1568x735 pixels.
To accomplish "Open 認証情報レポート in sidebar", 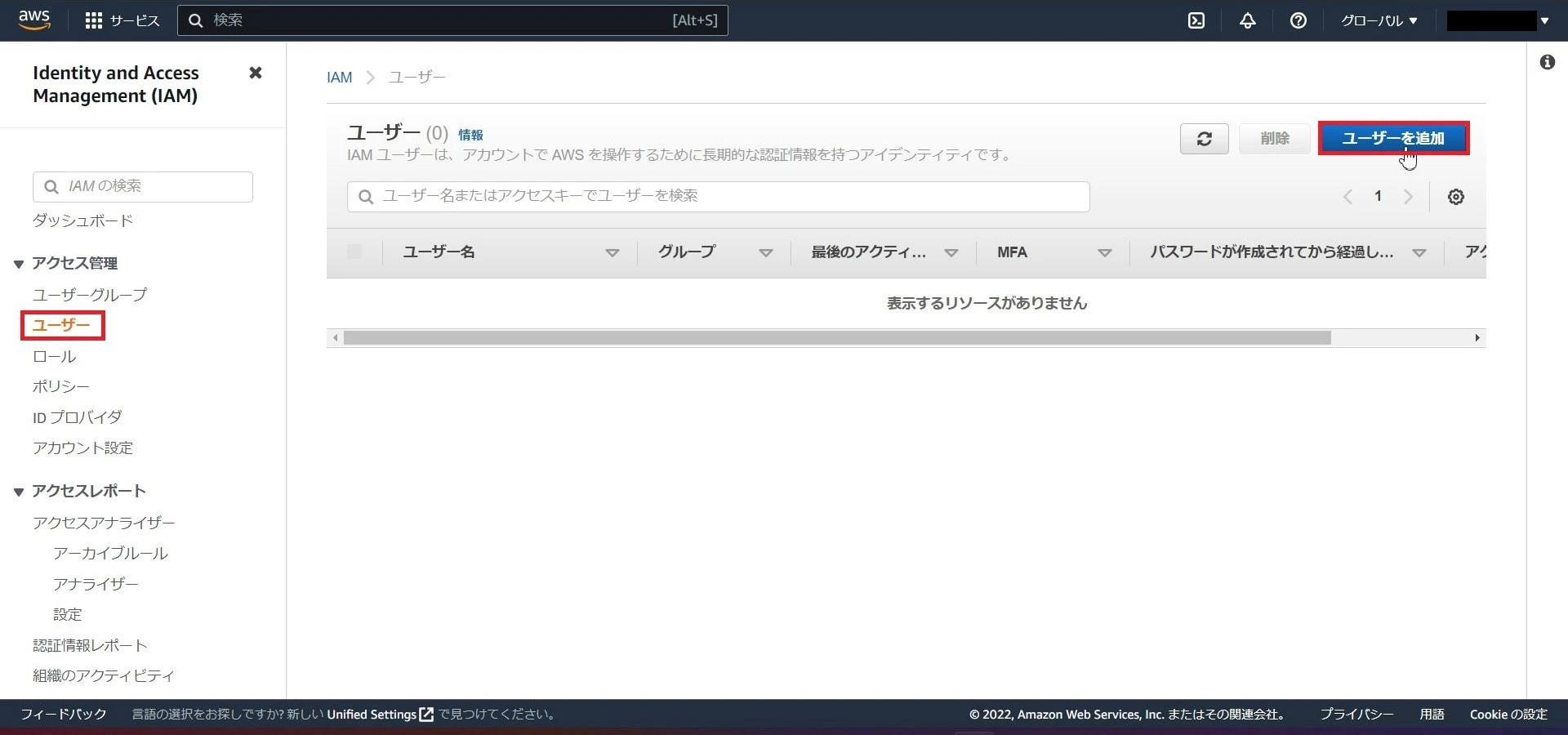I will [x=90, y=645].
